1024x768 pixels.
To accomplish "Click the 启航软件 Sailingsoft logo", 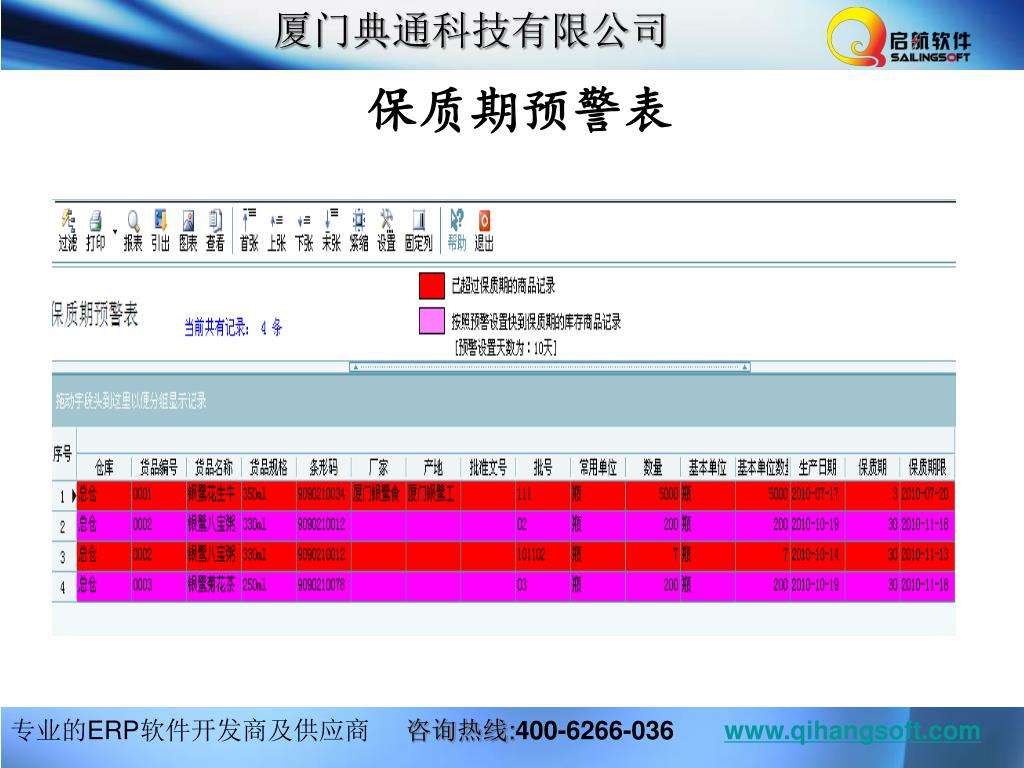I will (898, 37).
